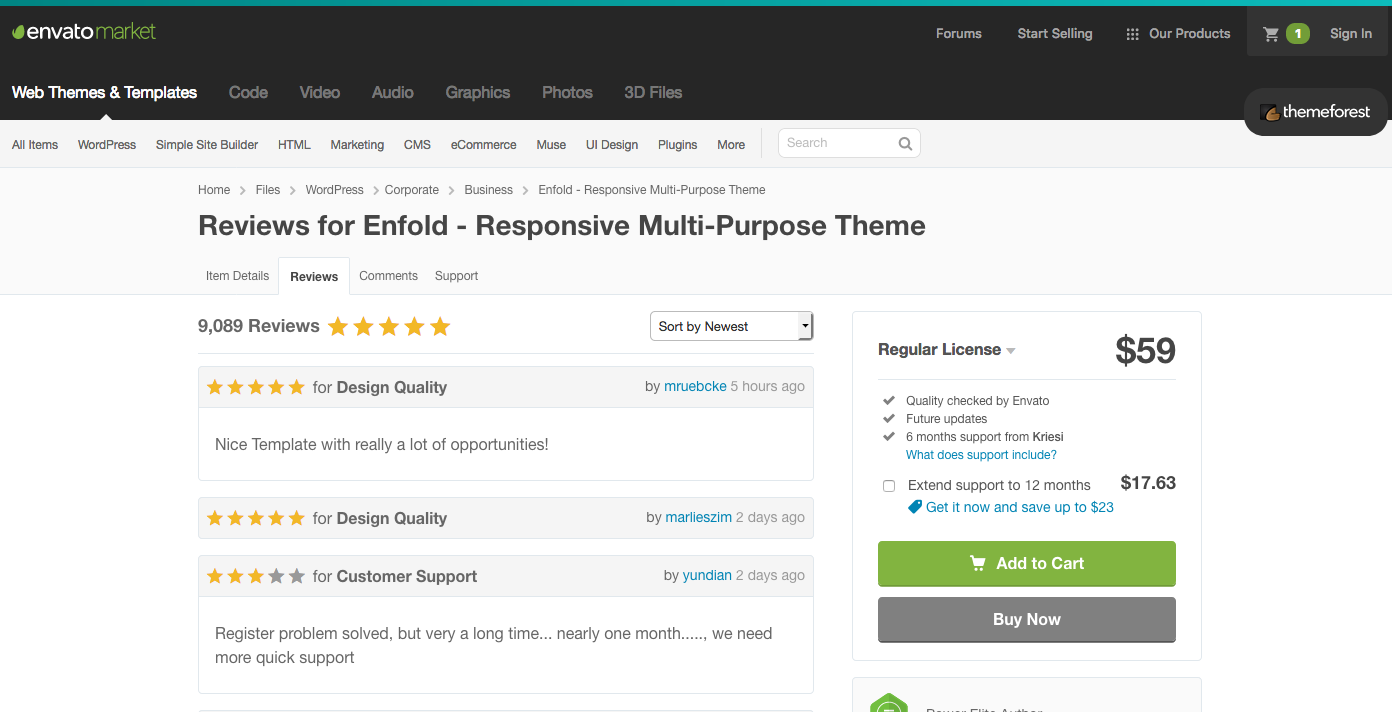Go to the Video marketplace
Image resolution: width=1392 pixels, height=712 pixels.
[320, 92]
